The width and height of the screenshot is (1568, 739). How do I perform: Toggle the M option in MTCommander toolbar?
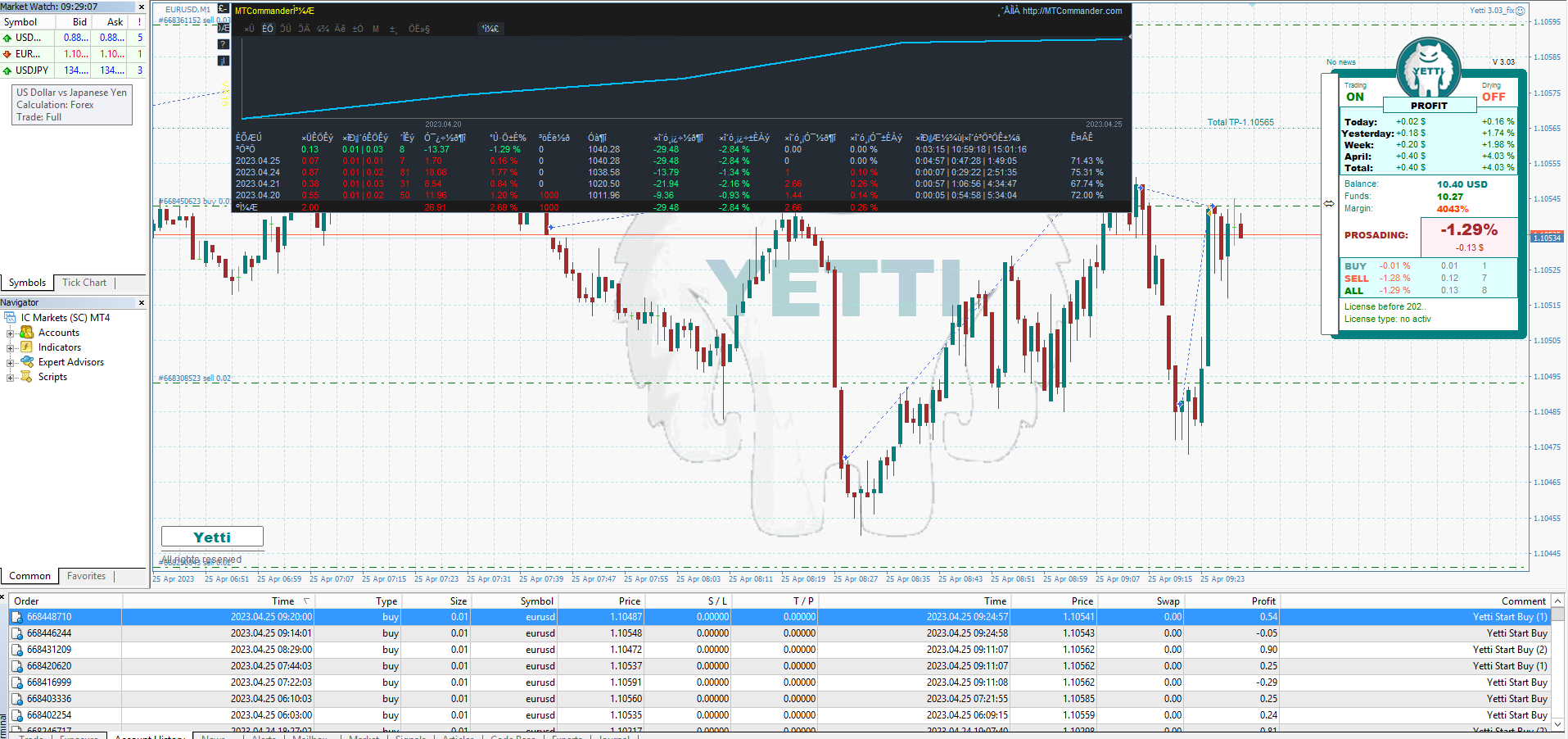tap(376, 29)
